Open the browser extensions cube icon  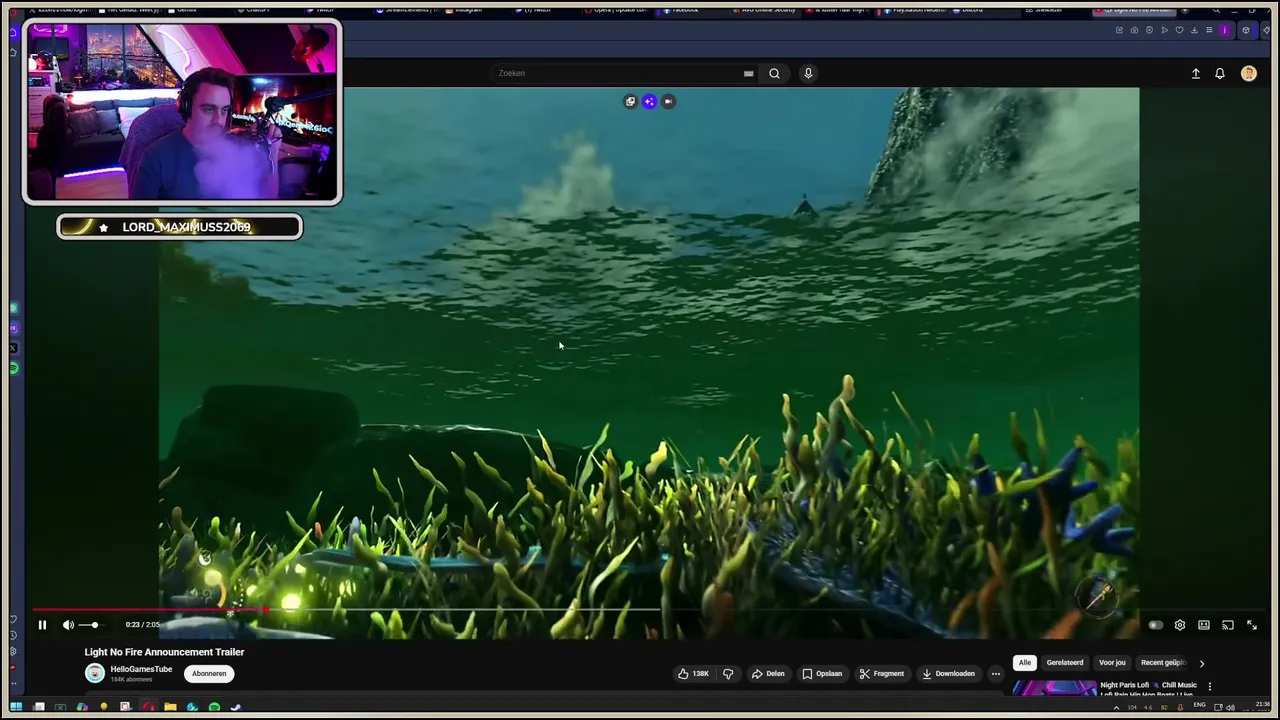tap(1245, 30)
